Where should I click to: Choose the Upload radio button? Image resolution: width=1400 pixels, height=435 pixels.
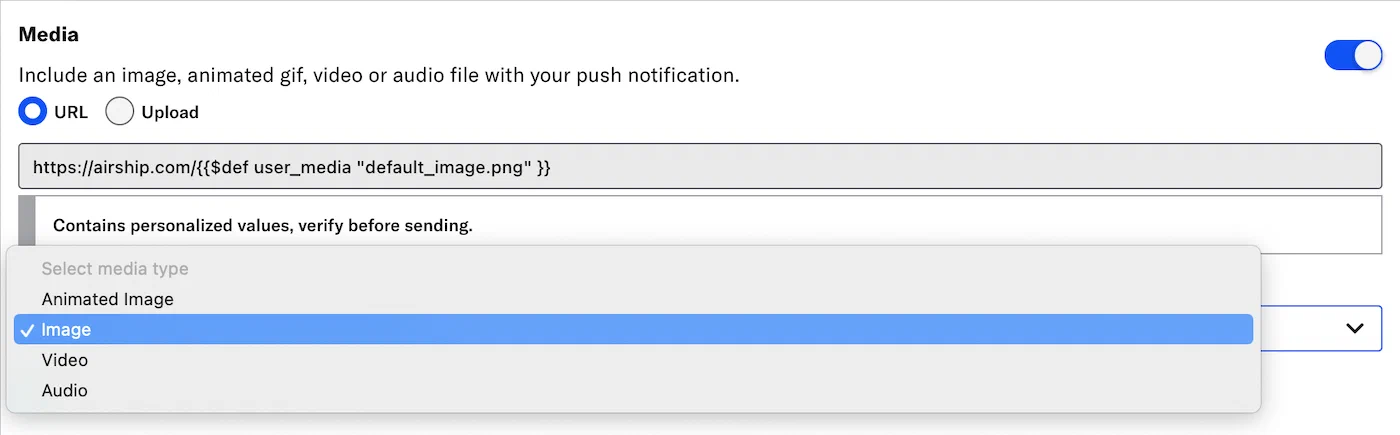coord(120,112)
